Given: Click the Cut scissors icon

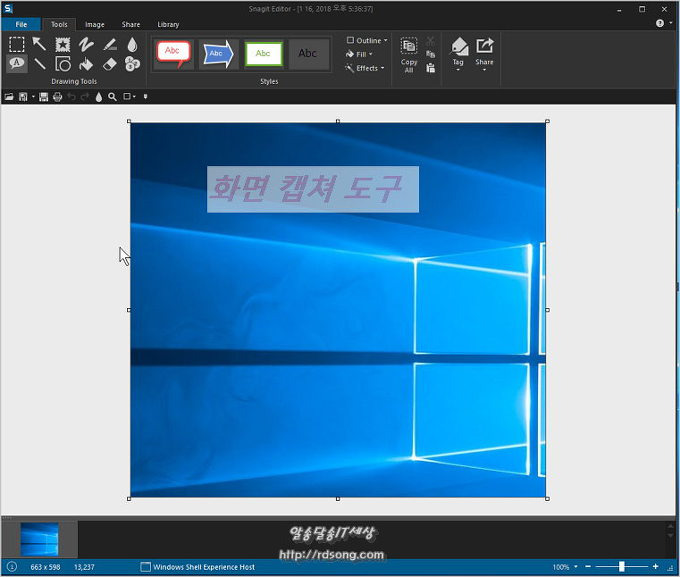Looking at the screenshot, I should (430, 41).
